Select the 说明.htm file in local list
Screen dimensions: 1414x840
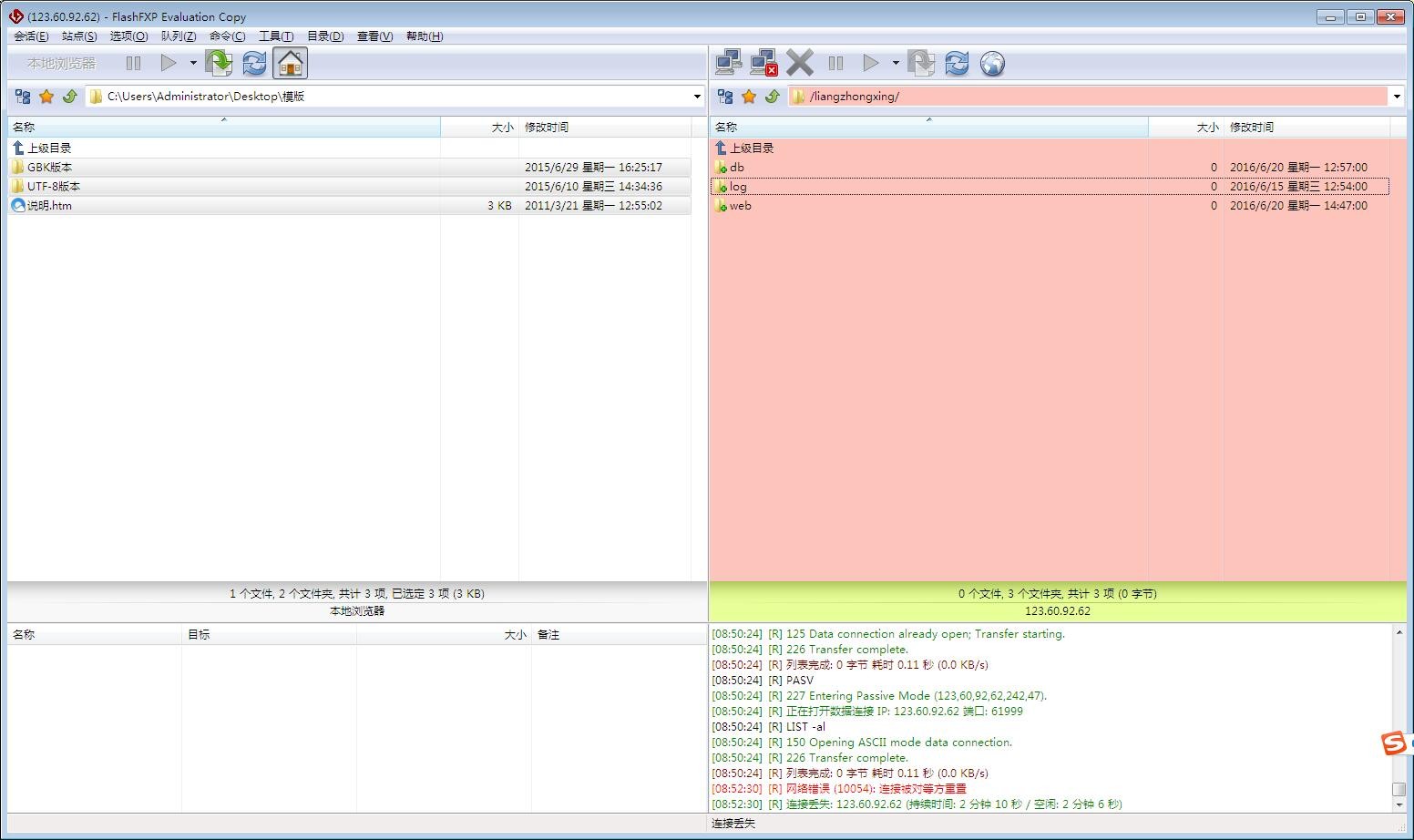tap(49, 206)
